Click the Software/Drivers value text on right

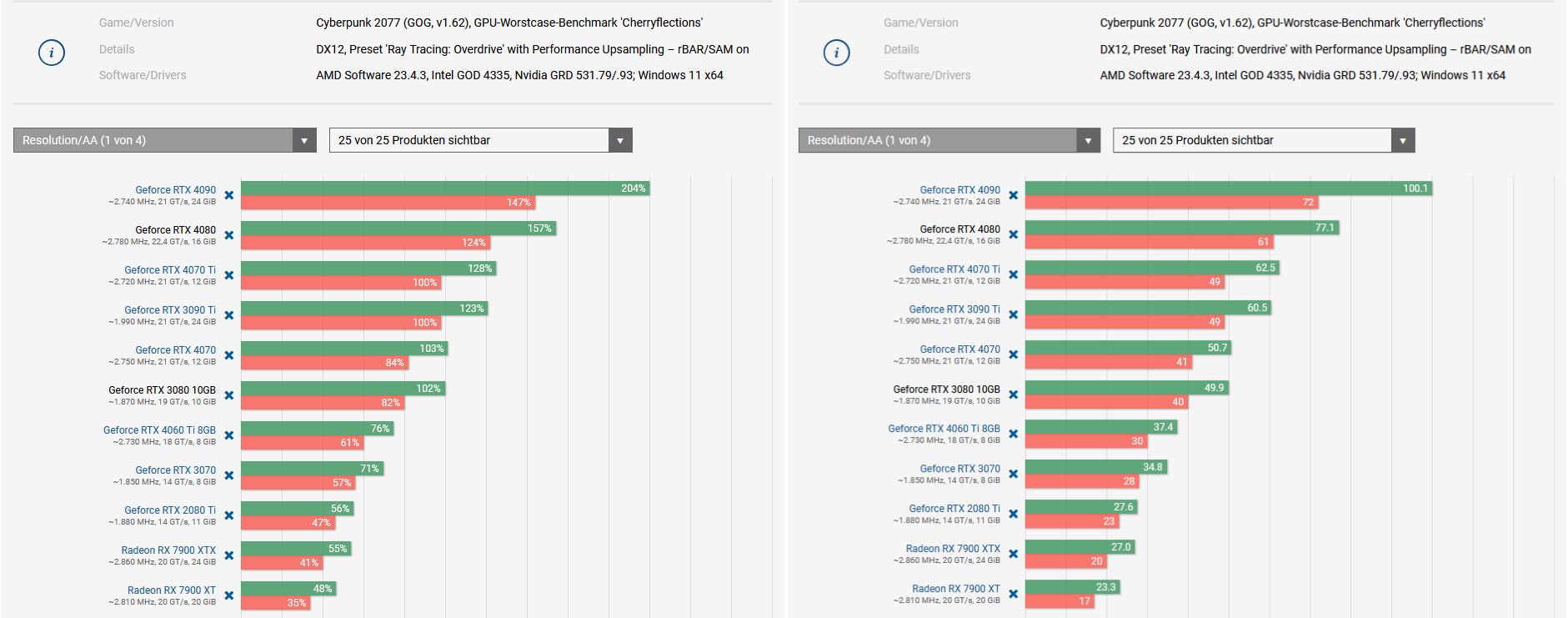point(1302,75)
